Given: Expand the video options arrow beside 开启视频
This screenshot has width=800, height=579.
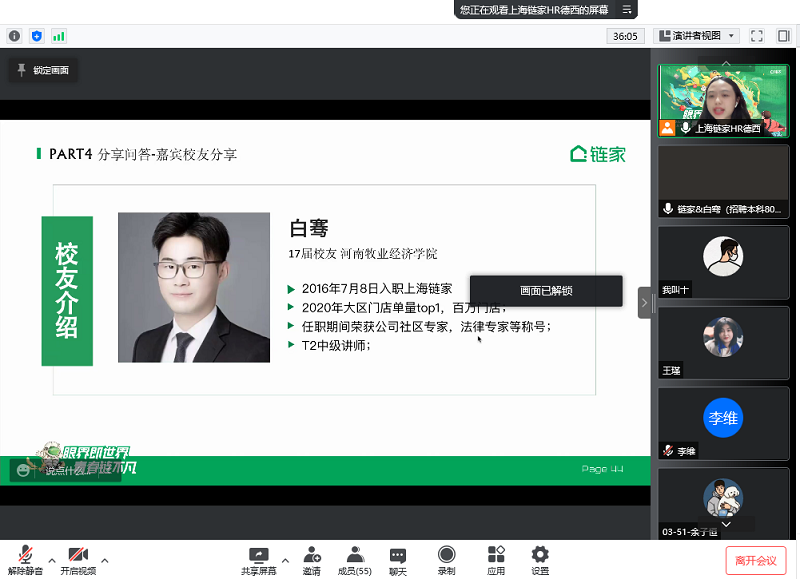Looking at the screenshot, I should coord(105,560).
